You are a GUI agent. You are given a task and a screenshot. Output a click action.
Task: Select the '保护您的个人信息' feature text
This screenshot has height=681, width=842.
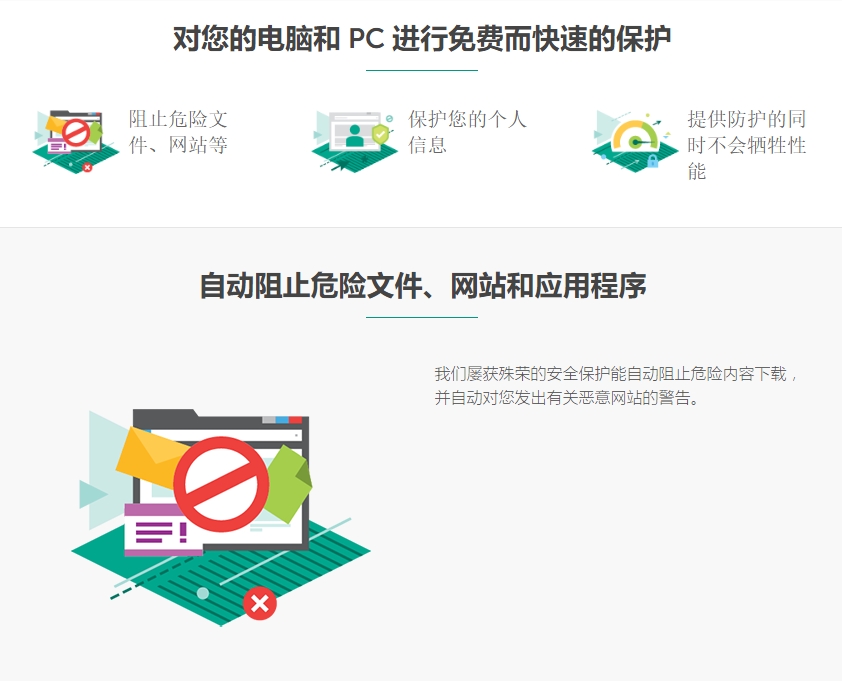coord(467,132)
